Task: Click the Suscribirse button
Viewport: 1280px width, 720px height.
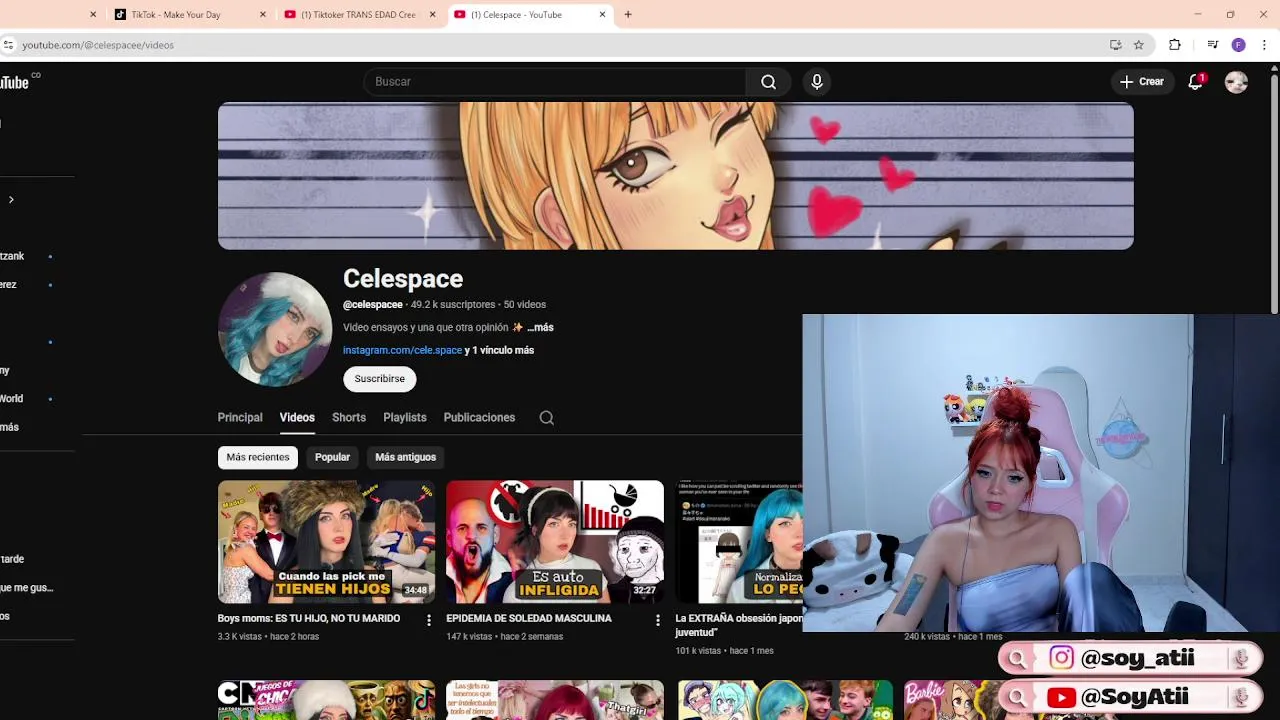Action: 379,379
